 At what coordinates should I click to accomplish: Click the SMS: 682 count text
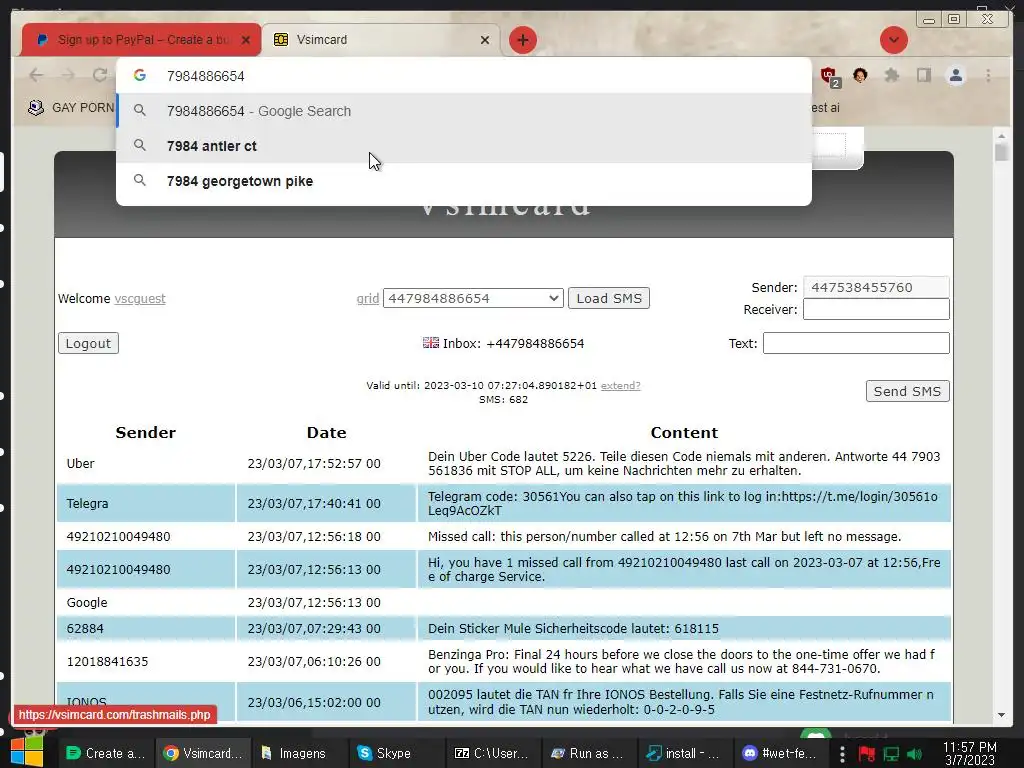point(503,400)
